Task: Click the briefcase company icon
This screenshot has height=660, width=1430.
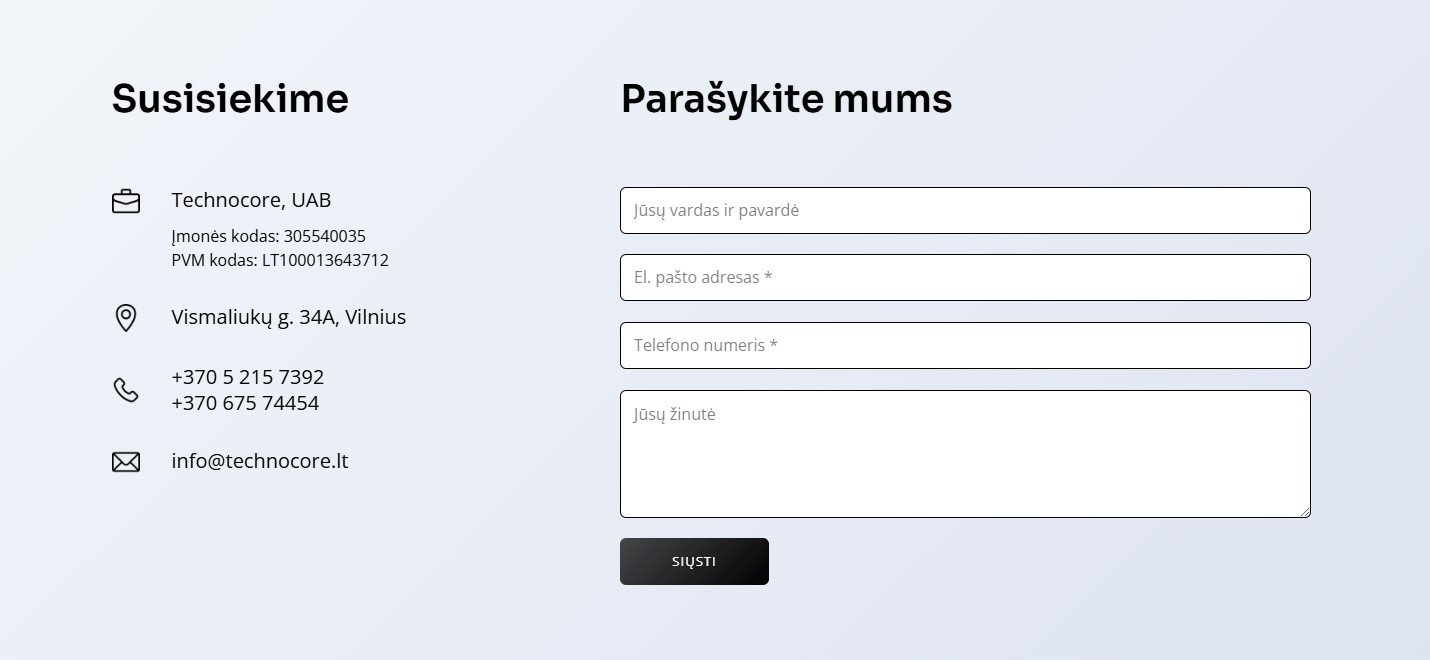Action: click(x=126, y=201)
